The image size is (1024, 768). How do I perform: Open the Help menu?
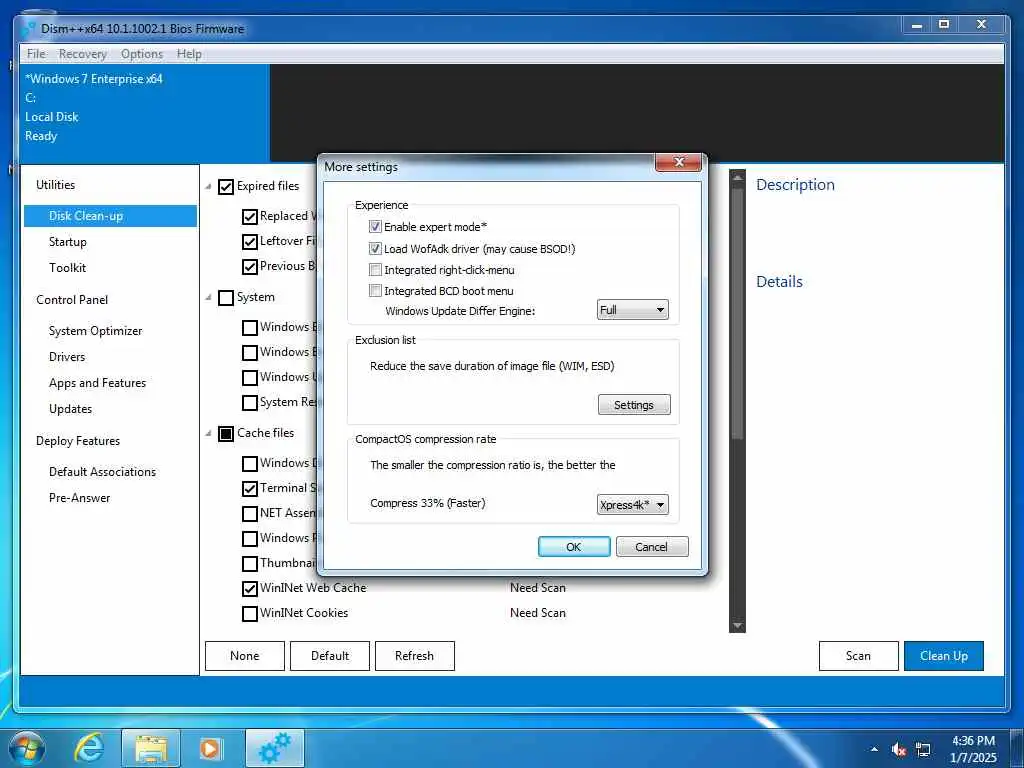pos(189,54)
